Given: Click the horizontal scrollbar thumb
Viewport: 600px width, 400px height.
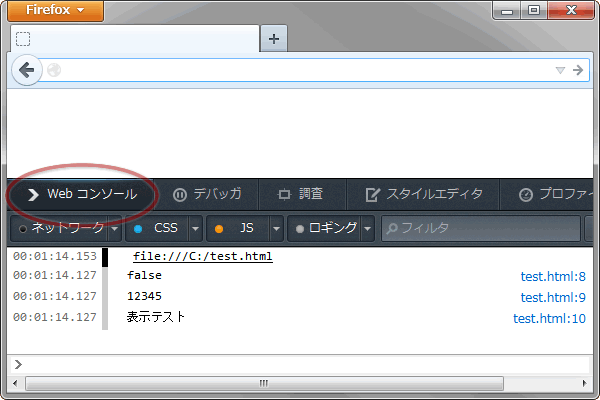Looking at the screenshot, I should tap(264, 383).
